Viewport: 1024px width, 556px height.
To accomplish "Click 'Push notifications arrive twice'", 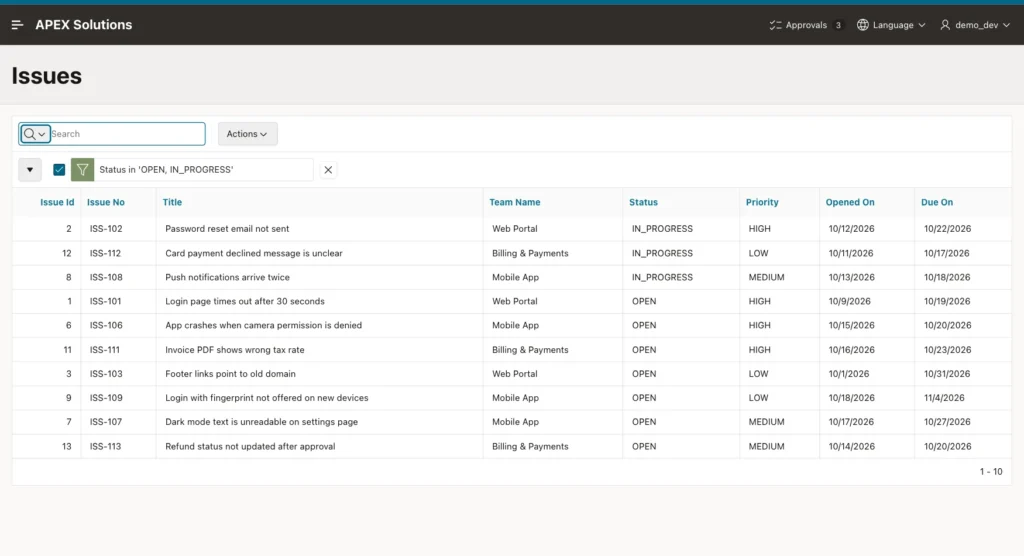I will coord(227,277).
